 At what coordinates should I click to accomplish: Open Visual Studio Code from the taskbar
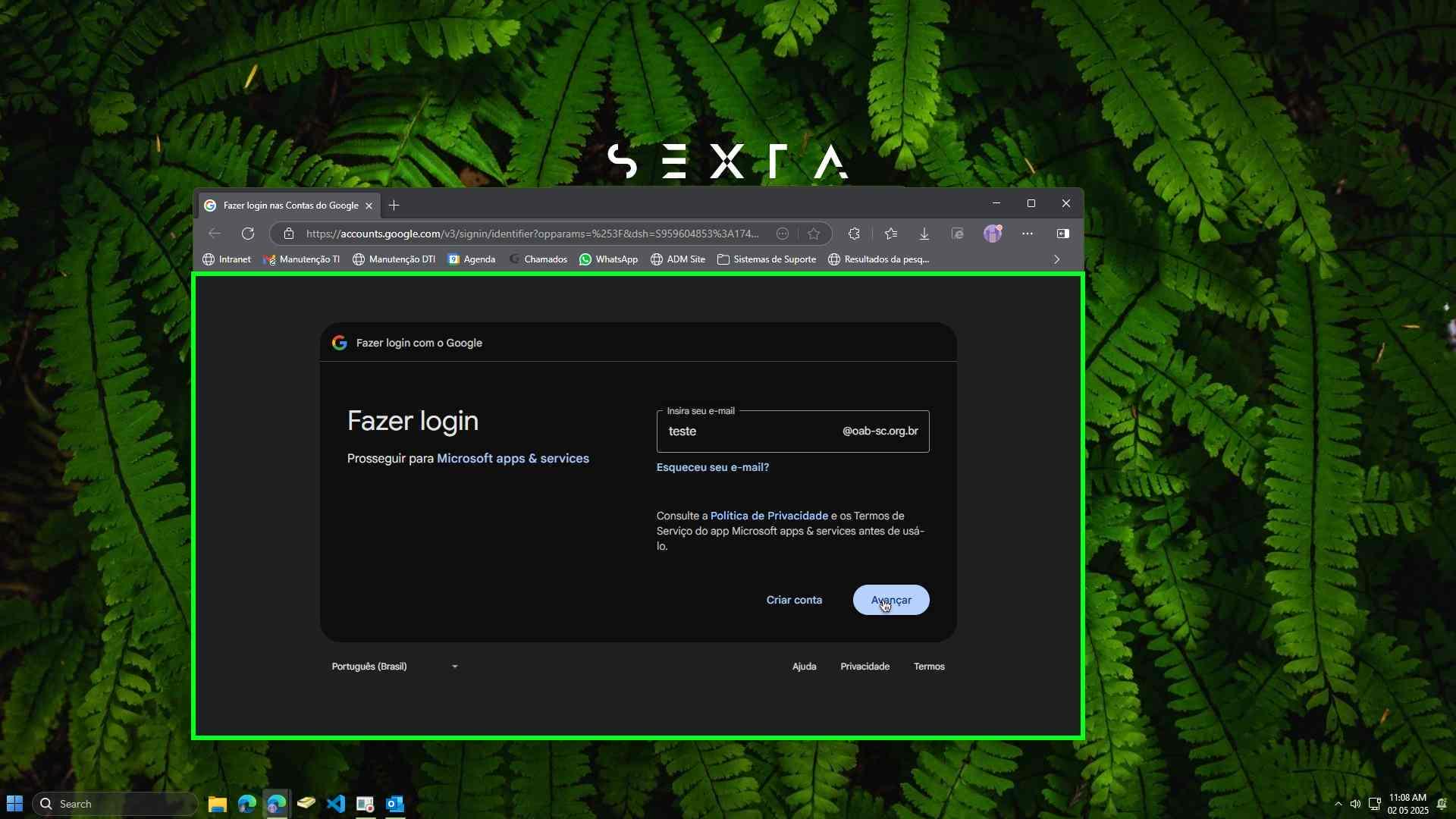point(336,804)
